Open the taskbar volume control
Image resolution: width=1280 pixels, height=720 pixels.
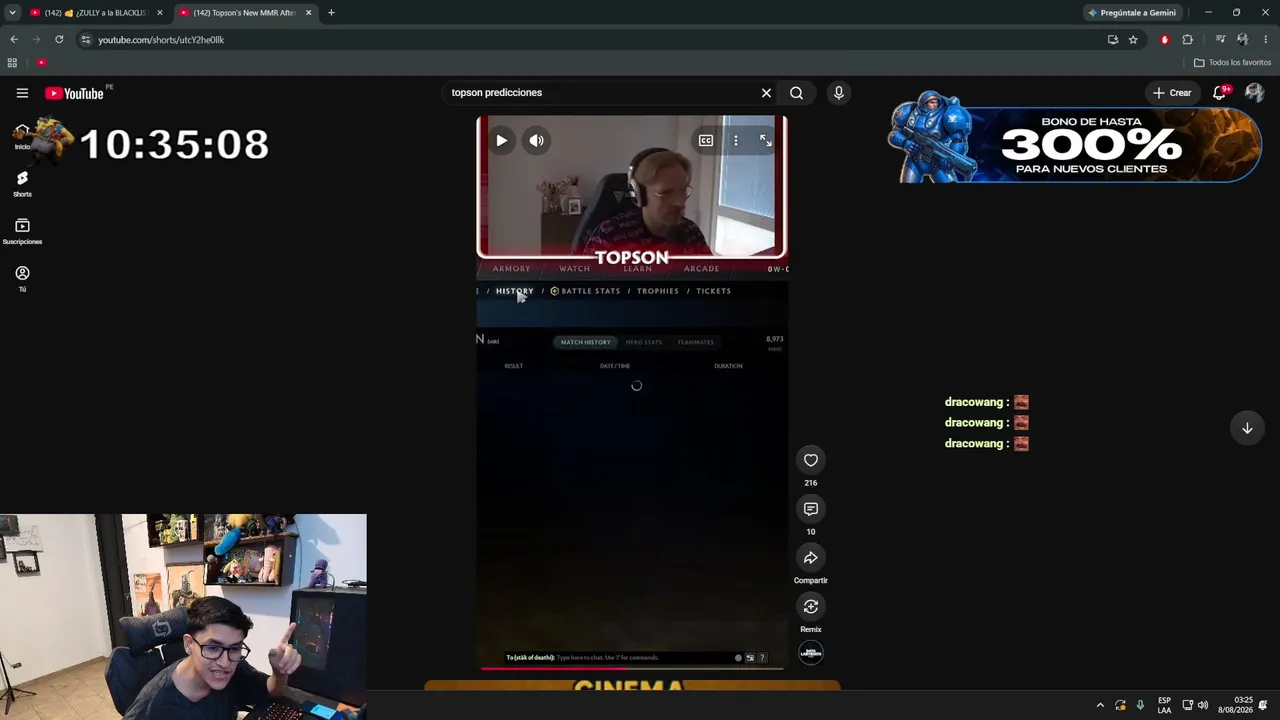pos(1203,705)
